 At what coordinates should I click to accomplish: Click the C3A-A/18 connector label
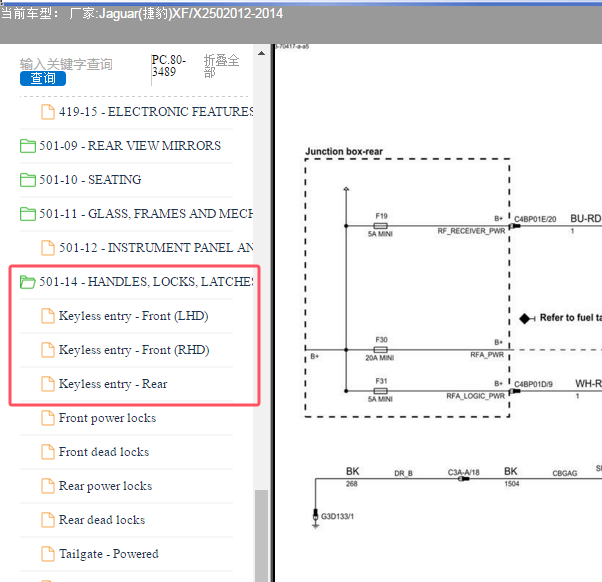(463, 472)
